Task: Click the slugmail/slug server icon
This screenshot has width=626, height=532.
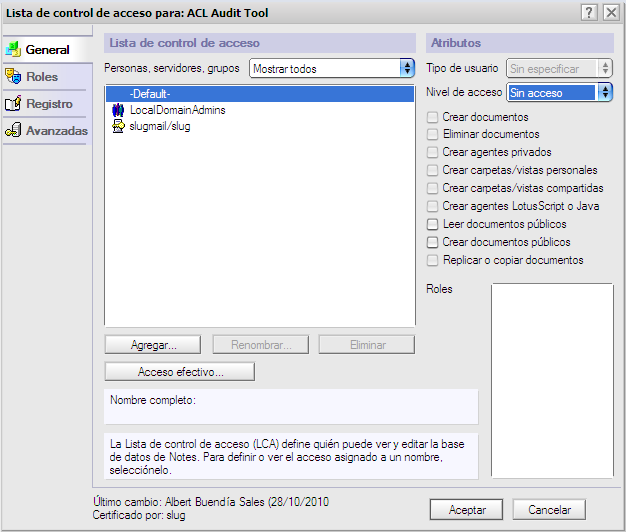Action: (118, 126)
